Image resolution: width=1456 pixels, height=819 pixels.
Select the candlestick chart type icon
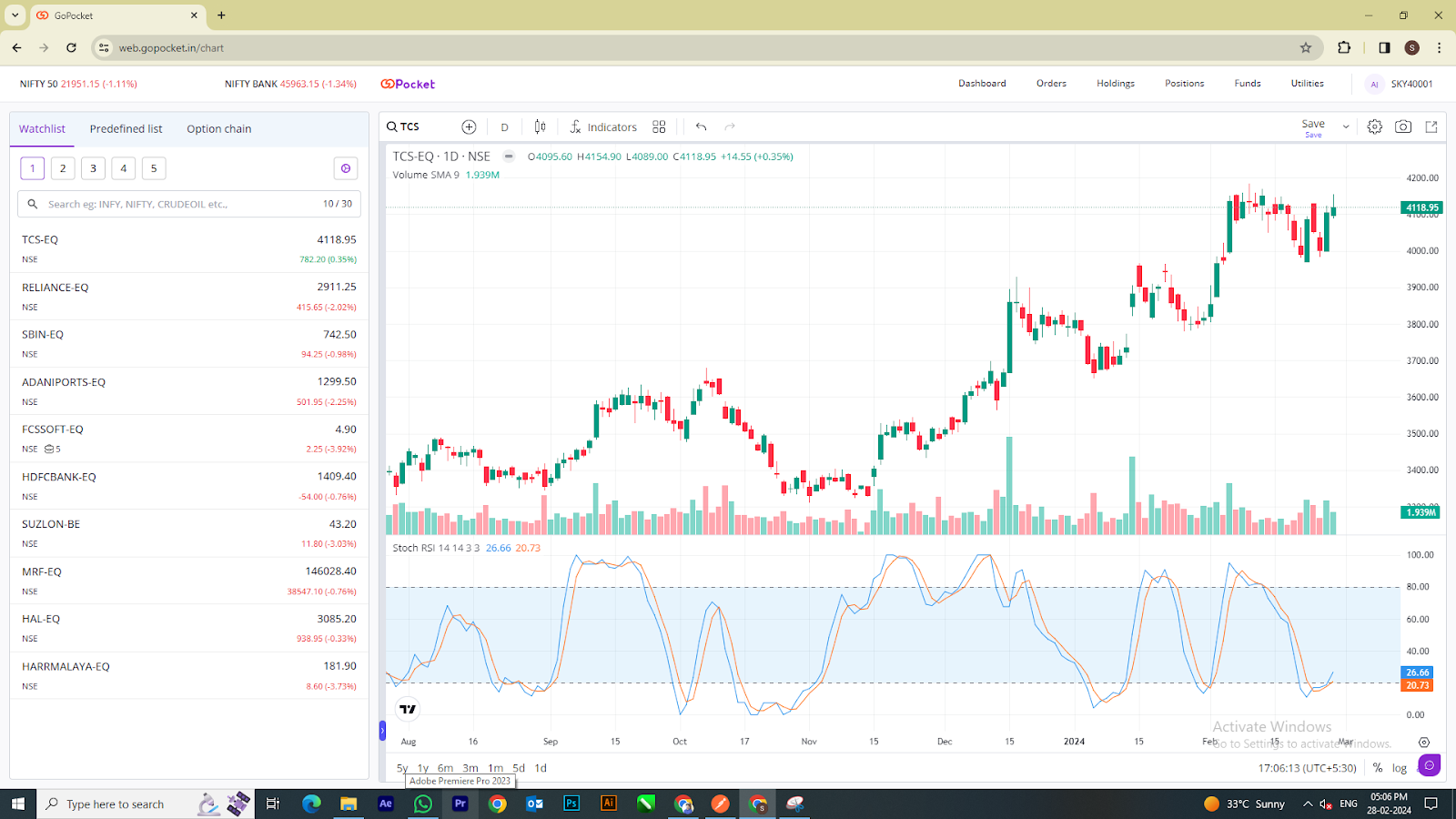539,126
